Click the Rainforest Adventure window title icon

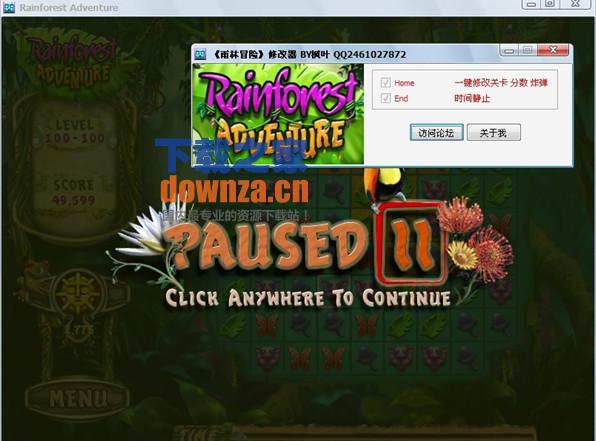pyautogui.click(x=9, y=7)
